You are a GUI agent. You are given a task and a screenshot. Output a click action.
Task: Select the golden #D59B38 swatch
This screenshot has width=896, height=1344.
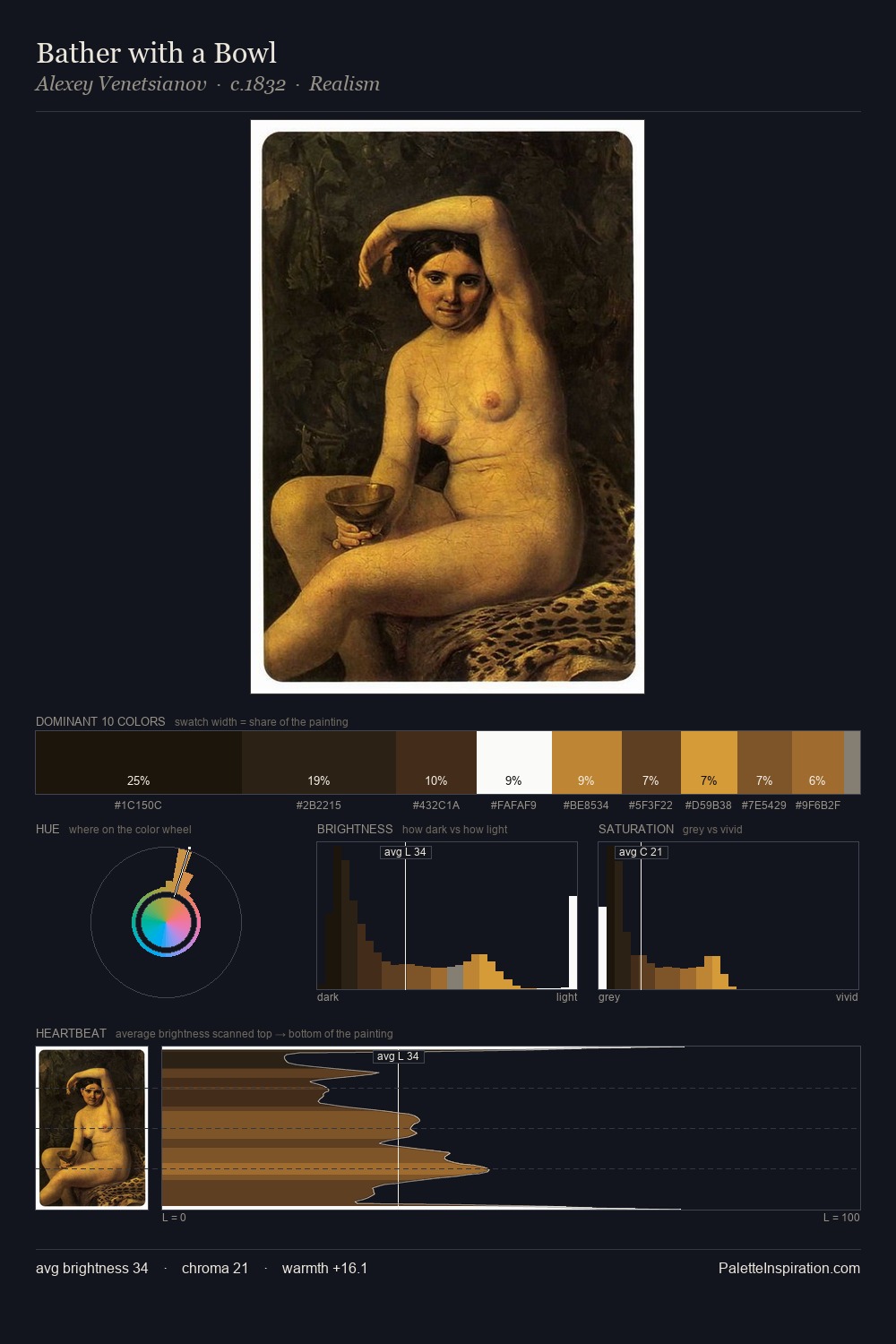(x=709, y=762)
